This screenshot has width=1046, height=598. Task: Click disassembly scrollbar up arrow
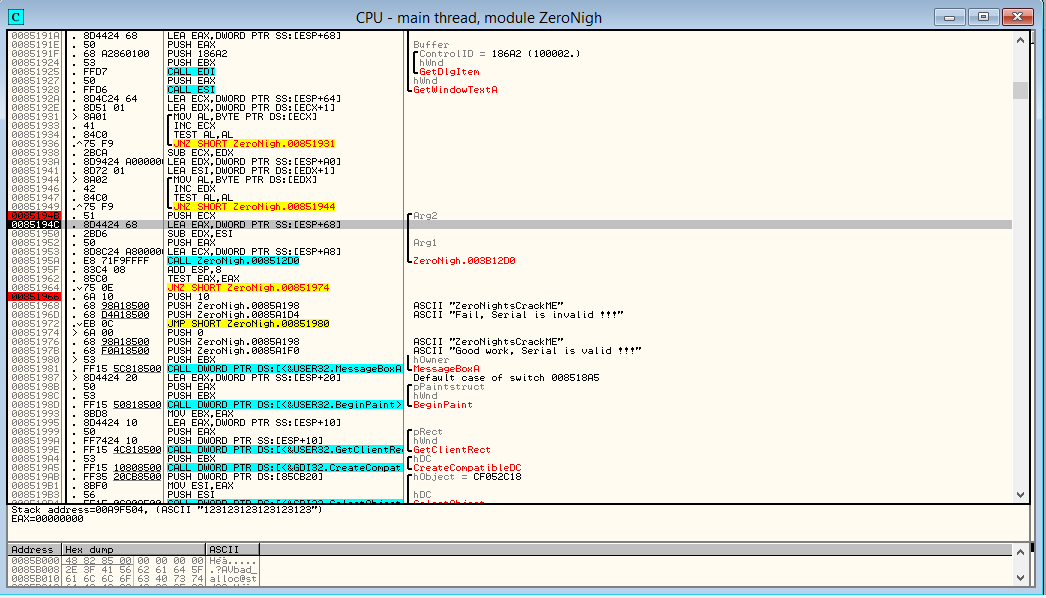pos(1020,40)
